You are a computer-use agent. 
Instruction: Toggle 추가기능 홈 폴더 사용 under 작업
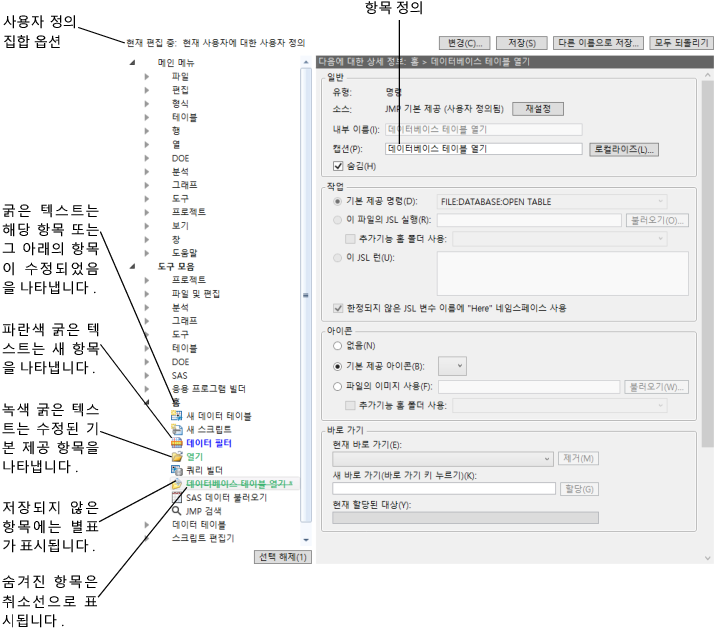(350, 239)
